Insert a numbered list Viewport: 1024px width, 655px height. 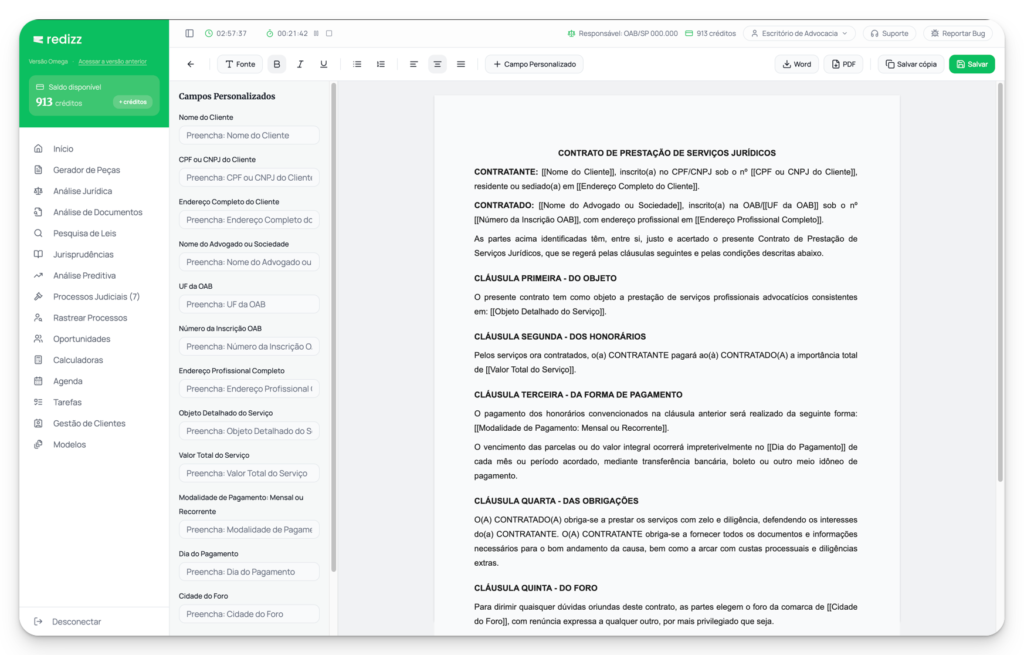(x=380, y=64)
